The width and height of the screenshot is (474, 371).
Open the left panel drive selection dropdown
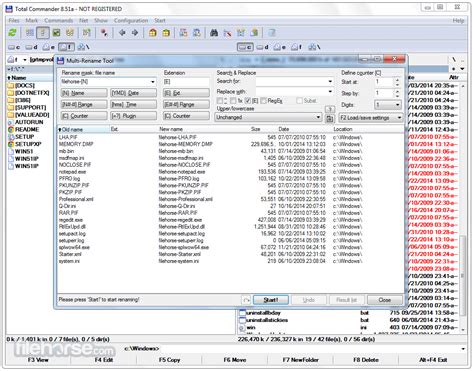click(25, 60)
